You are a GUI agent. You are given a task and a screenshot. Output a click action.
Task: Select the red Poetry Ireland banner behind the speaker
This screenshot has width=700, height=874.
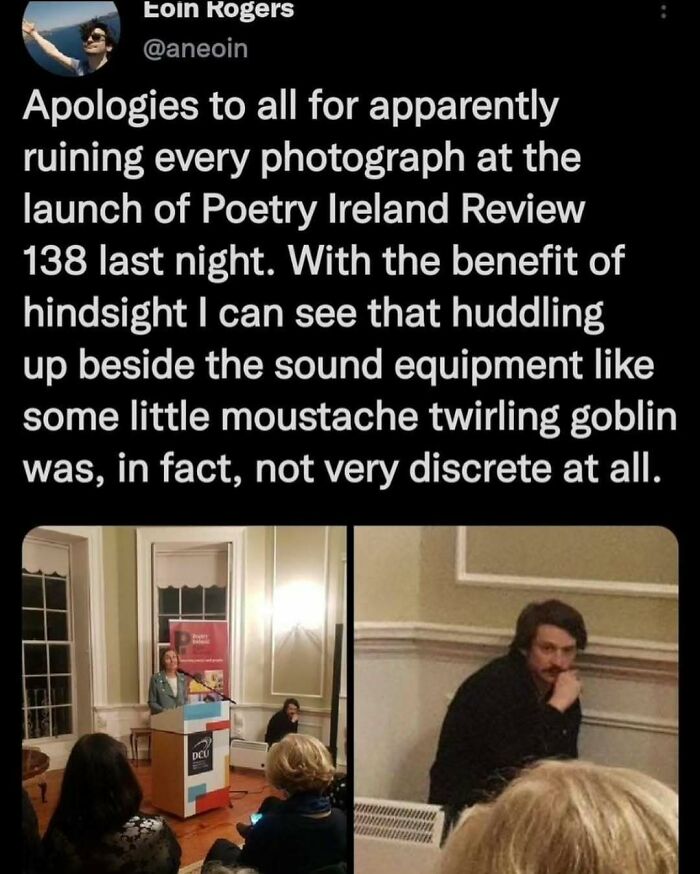pyautogui.click(x=199, y=659)
